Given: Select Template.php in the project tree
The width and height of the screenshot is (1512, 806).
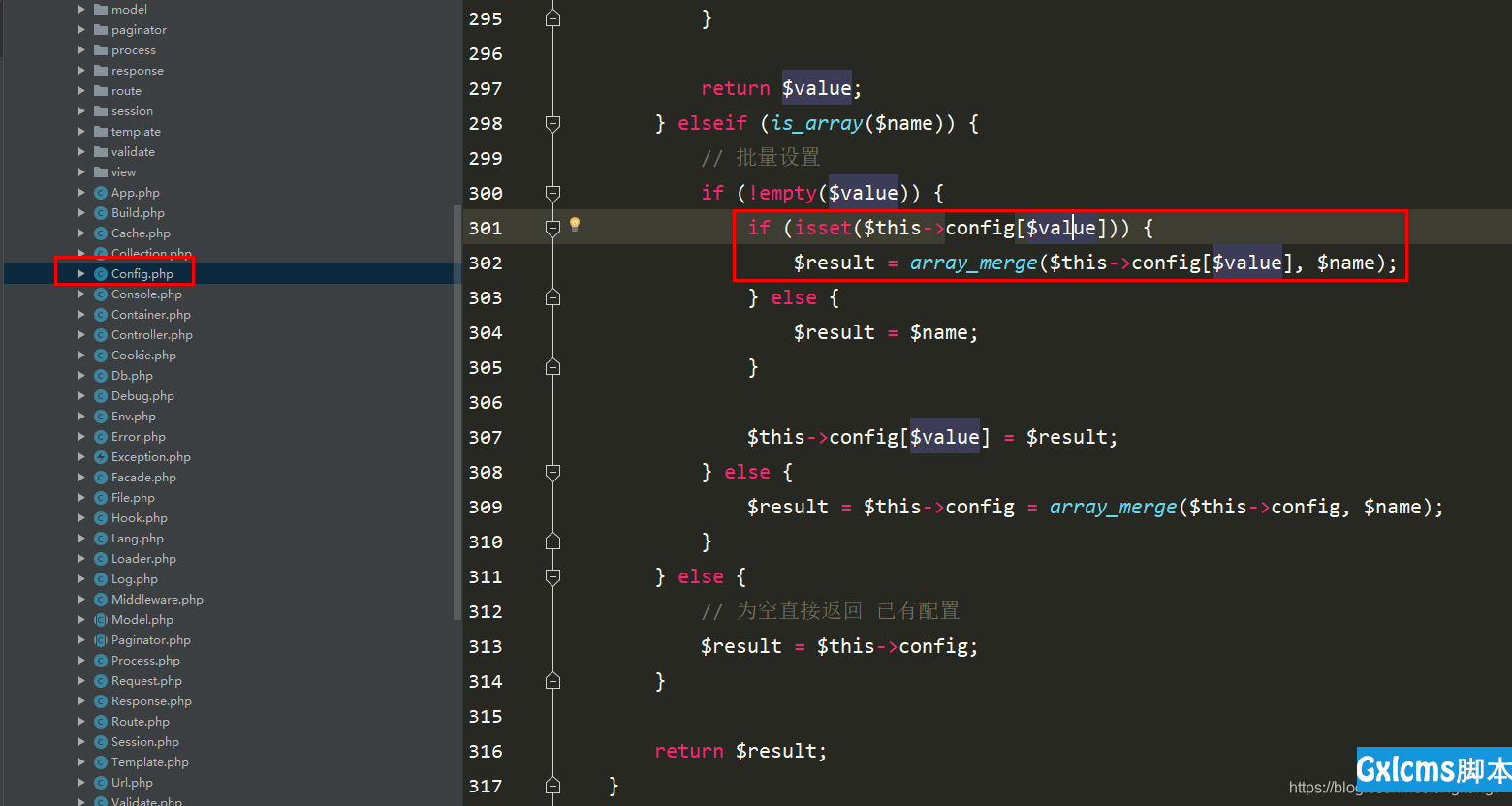Looking at the screenshot, I should click(150, 762).
